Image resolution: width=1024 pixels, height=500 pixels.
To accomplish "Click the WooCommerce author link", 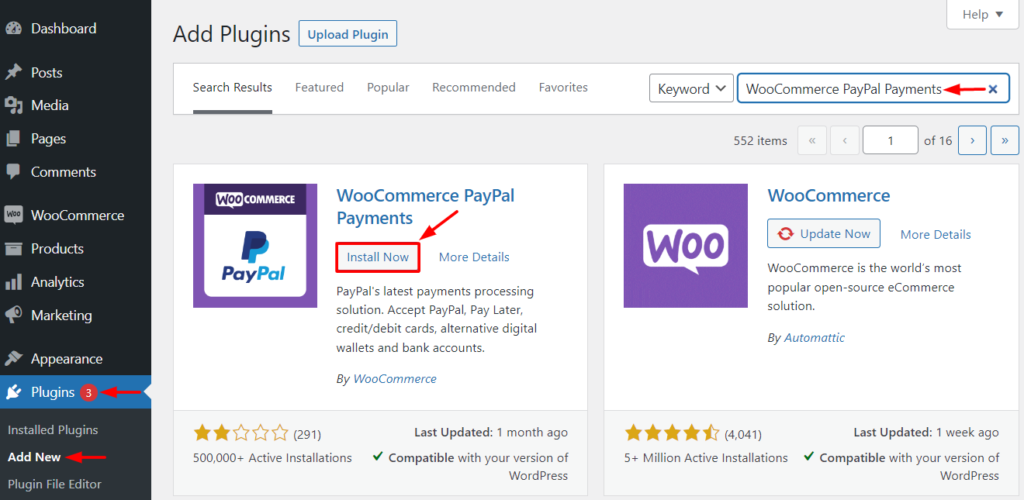I will click(394, 379).
